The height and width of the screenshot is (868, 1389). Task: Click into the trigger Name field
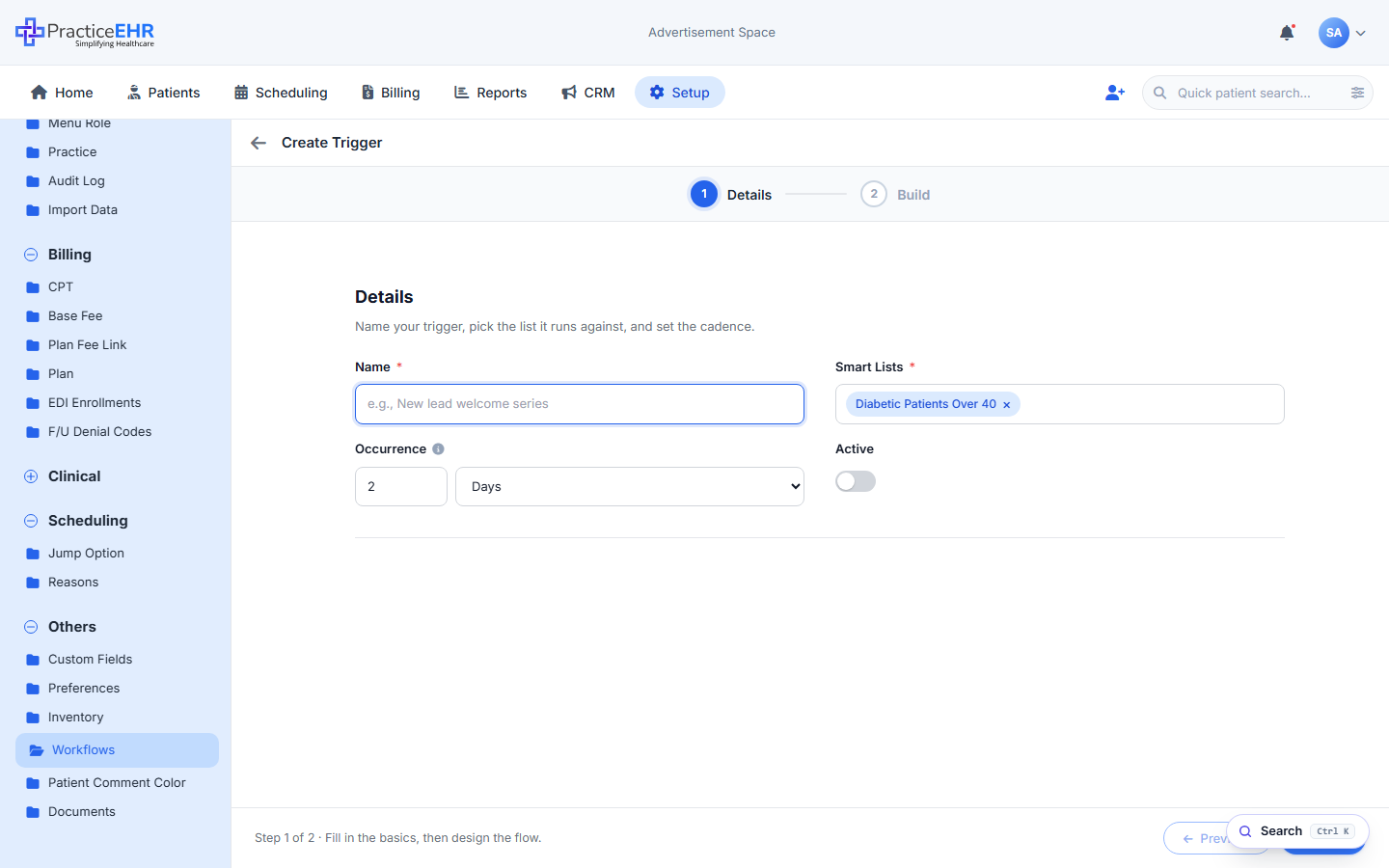[580, 404]
